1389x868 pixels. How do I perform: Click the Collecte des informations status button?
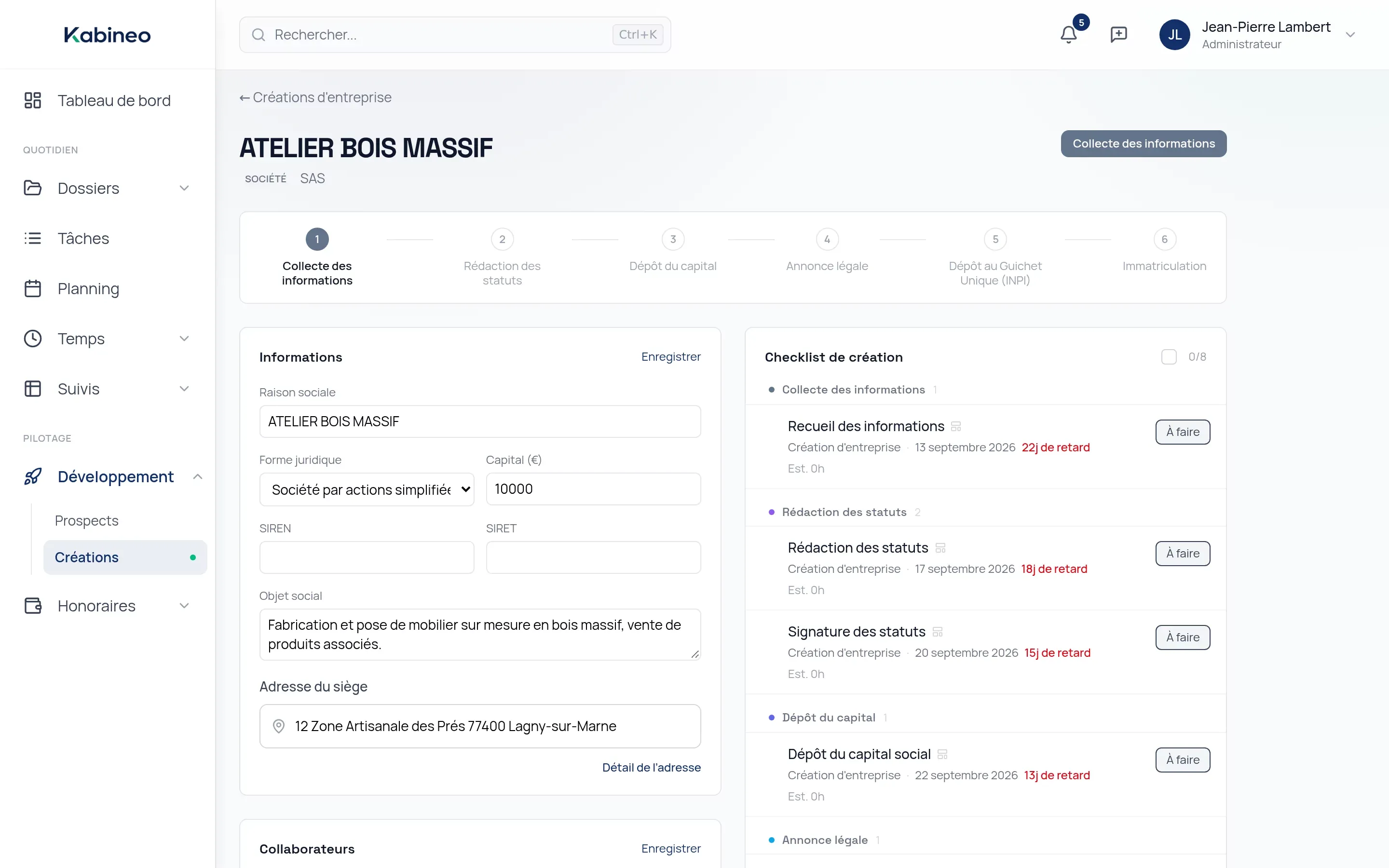[1144, 144]
